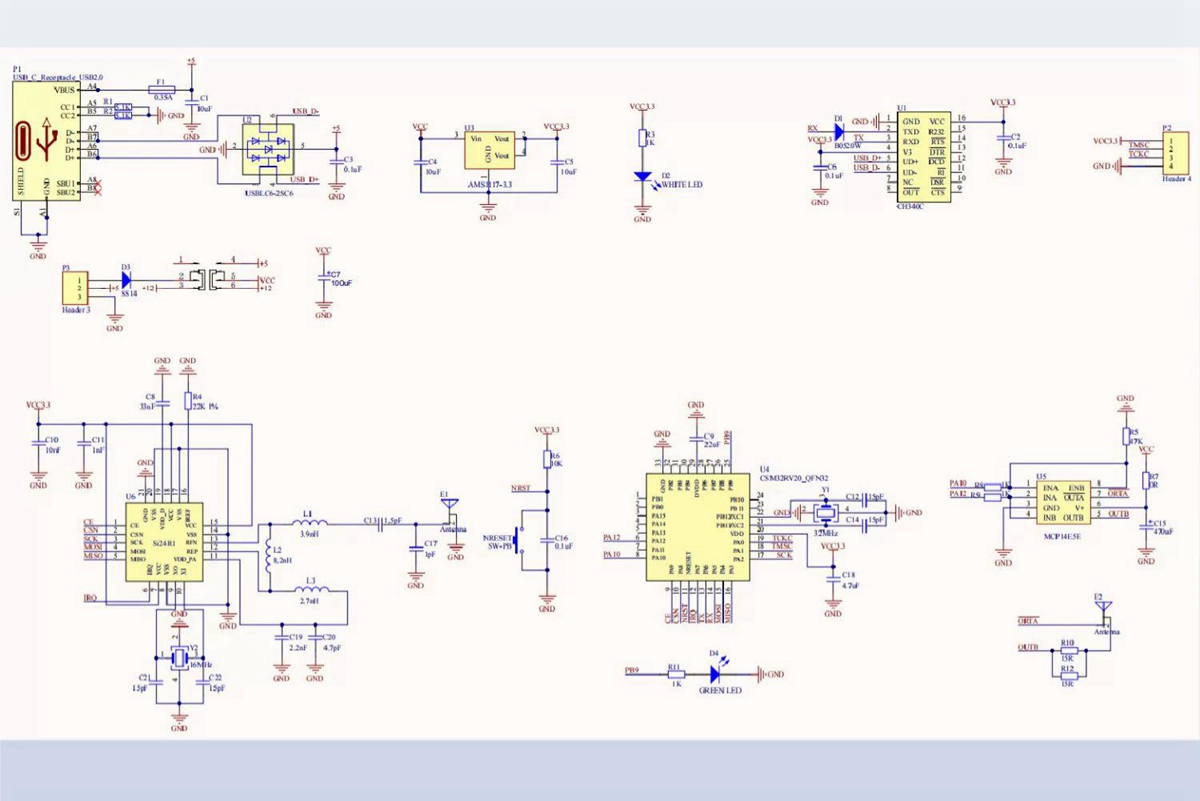1200x801 pixels.
Task: Select the NRESET push-button switch symbol
Action: point(520,540)
